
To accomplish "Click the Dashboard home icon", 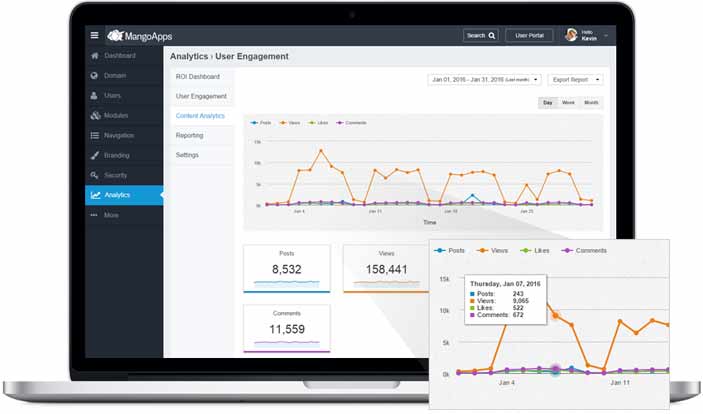I will click(x=94, y=56).
